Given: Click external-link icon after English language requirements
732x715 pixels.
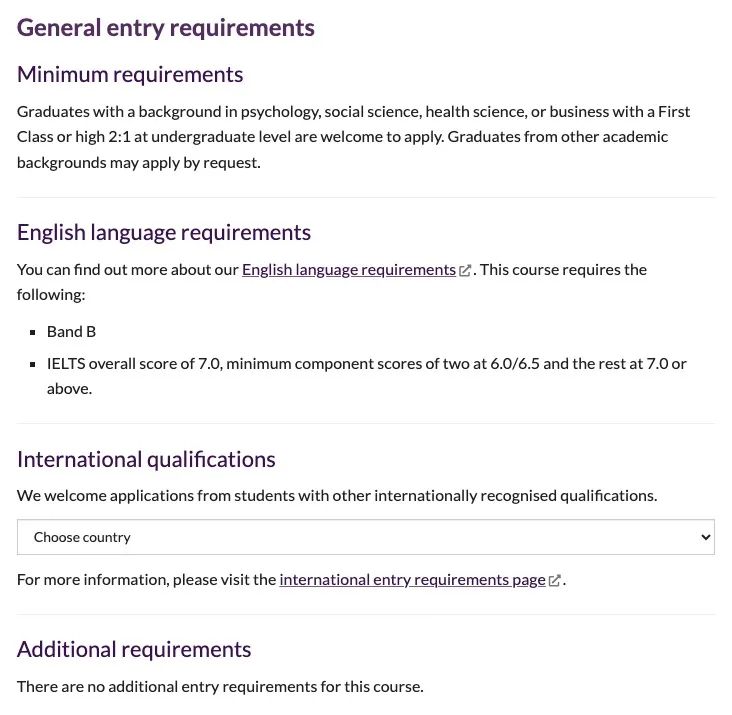Looking at the screenshot, I should pyautogui.click(x=465, y=271).
